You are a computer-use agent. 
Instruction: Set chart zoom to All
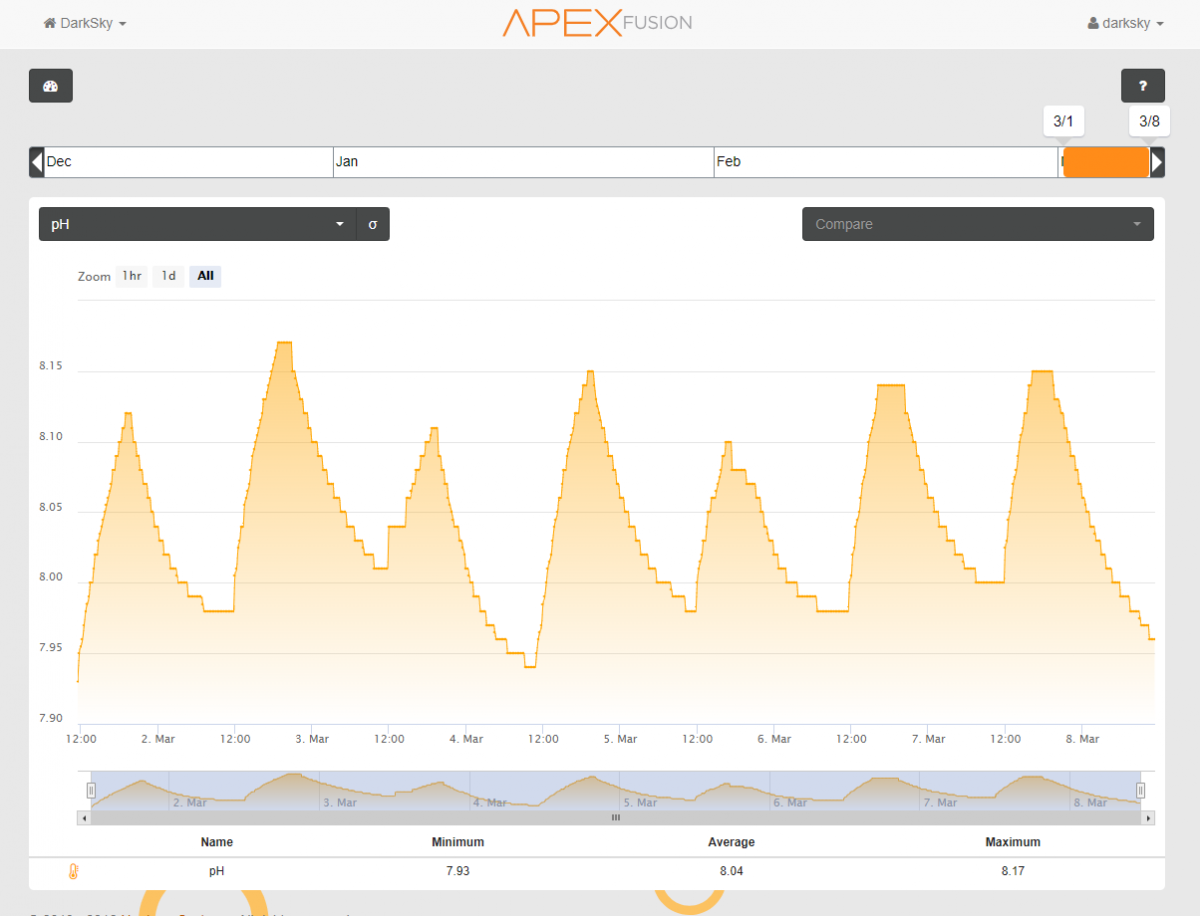click(205, 276)
